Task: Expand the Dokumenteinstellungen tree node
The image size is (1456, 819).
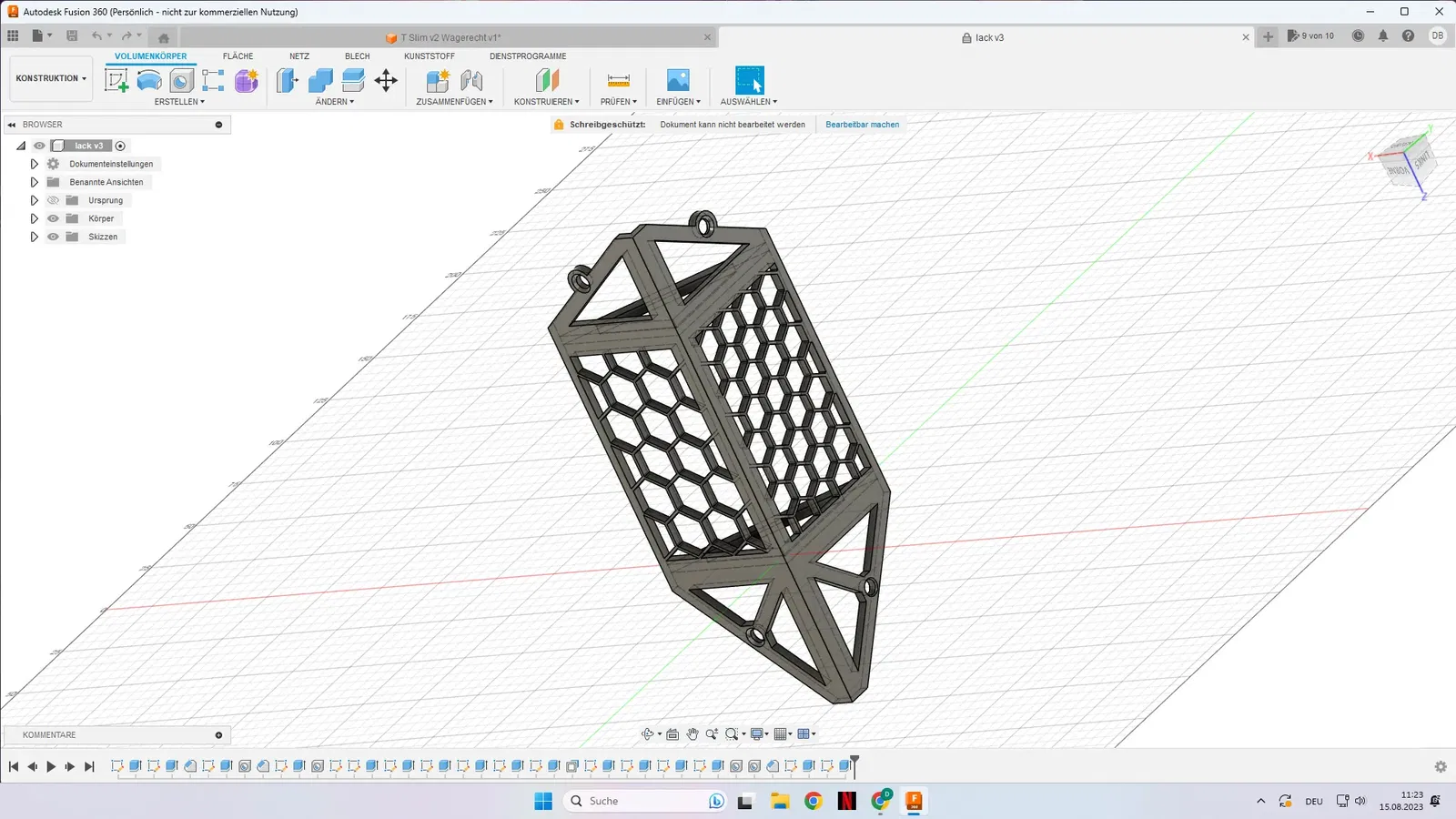Action: 35,164
